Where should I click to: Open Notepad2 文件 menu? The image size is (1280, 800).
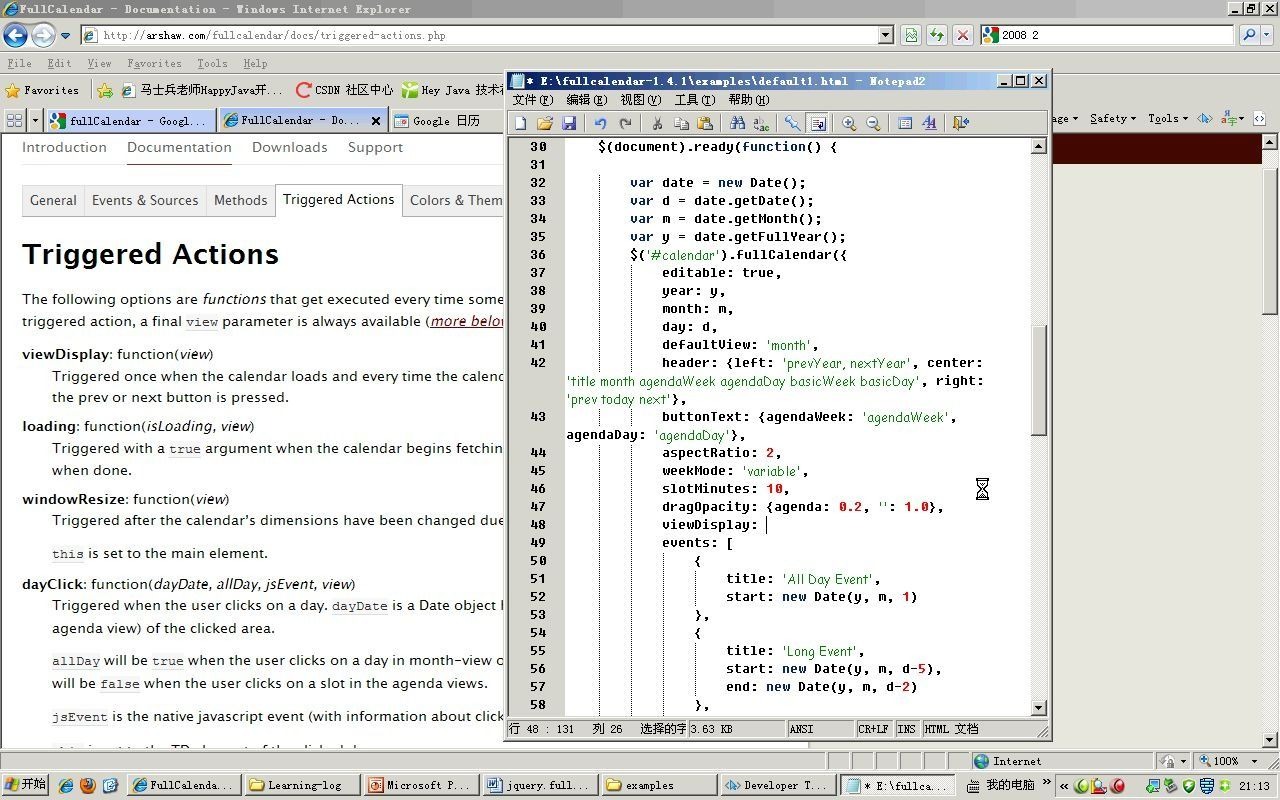click(x=532, y=100)
